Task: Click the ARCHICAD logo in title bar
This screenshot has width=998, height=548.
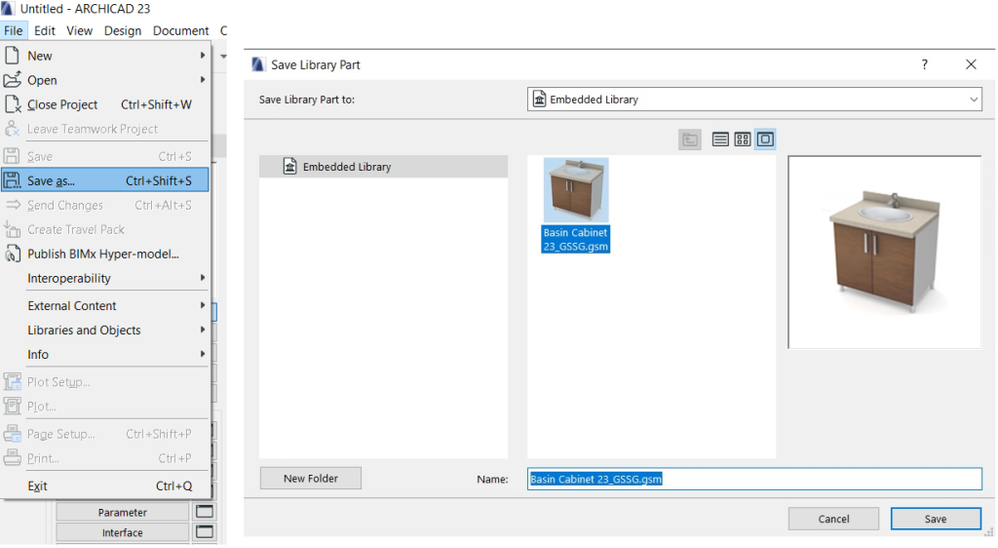Action: [x=7, y=8]
